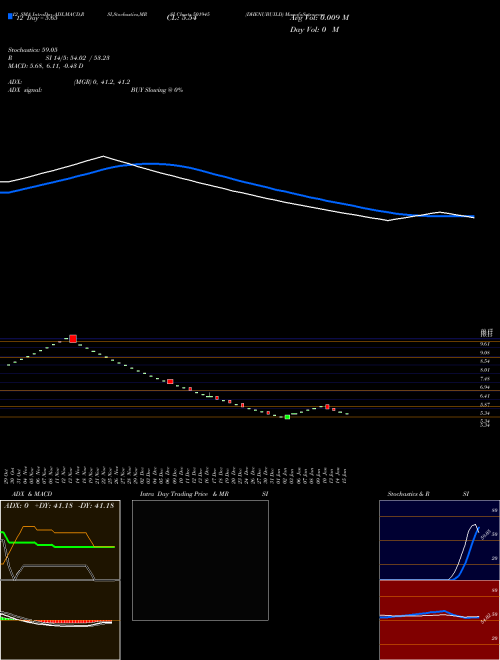Select the 'Stochastics: 59.03' readout
The width and height of the screenshot is (500, 660).
coord(33,50)
